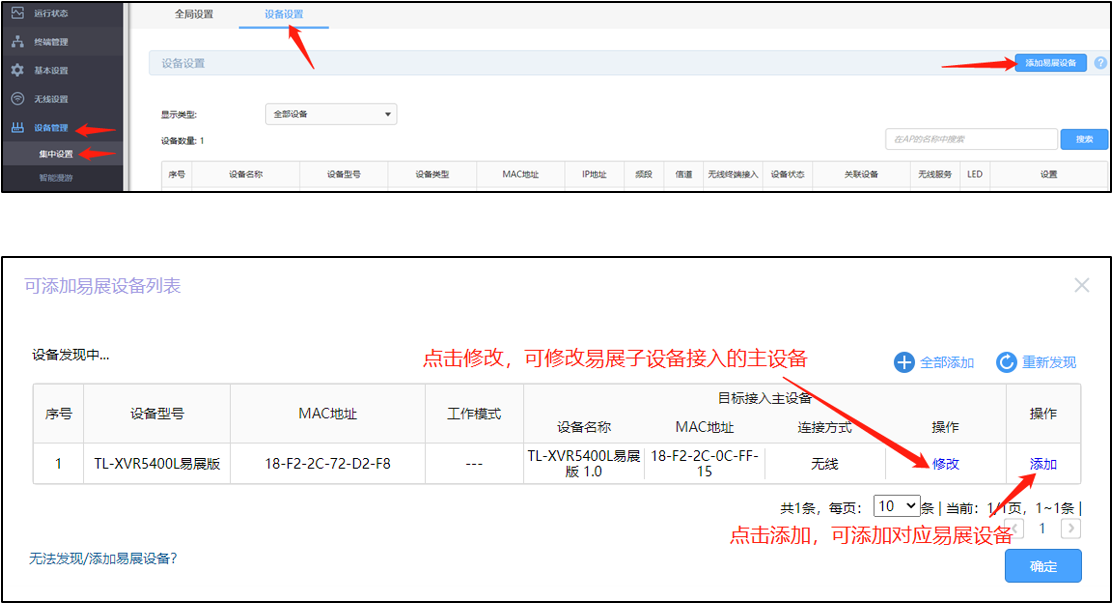Image resolution: width=1113 pixels, height=604 pixels.
Task: Open the 显示类型 全部设备 dropdown
Action: coord(331,114)
